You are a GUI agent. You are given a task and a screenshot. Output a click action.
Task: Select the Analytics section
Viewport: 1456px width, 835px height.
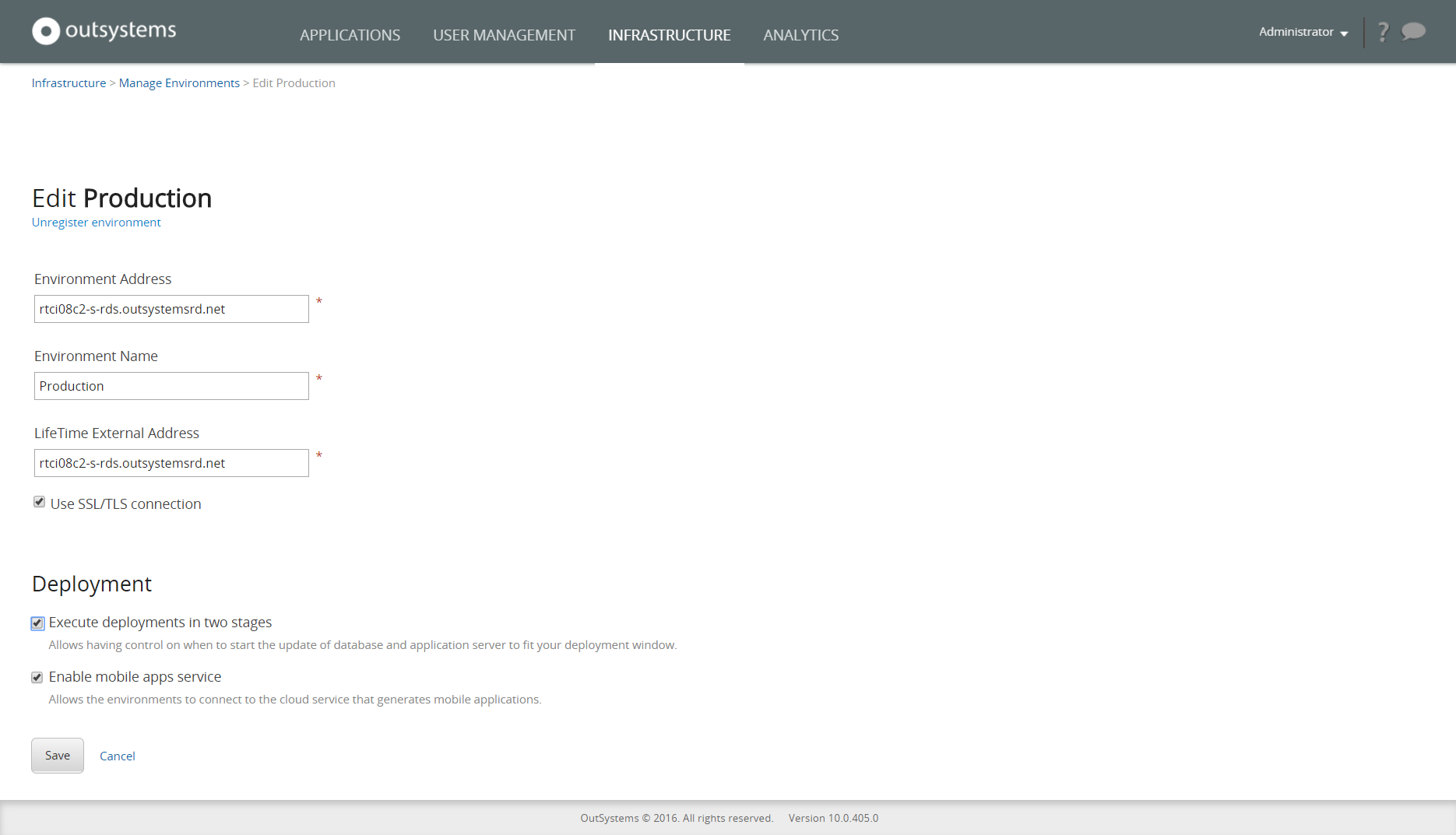point(801,35)
